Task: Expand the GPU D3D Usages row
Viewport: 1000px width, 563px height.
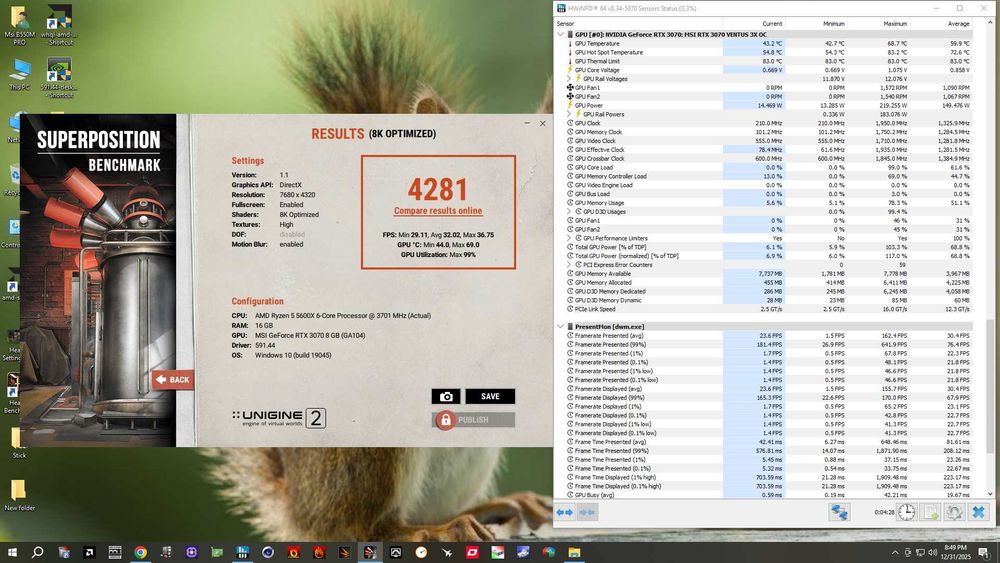Action: 569,212
